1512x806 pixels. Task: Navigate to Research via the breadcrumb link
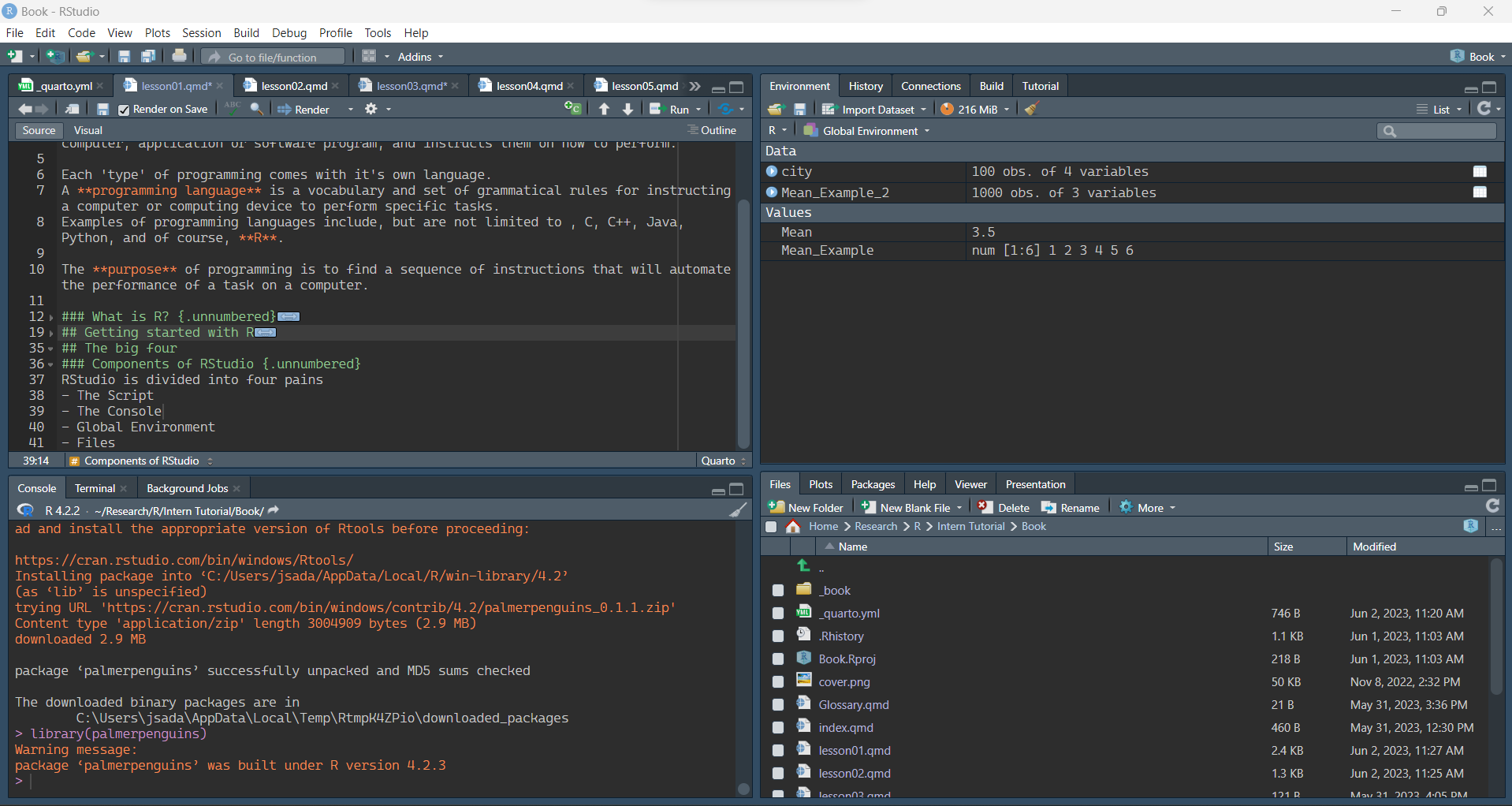[874, 526]
